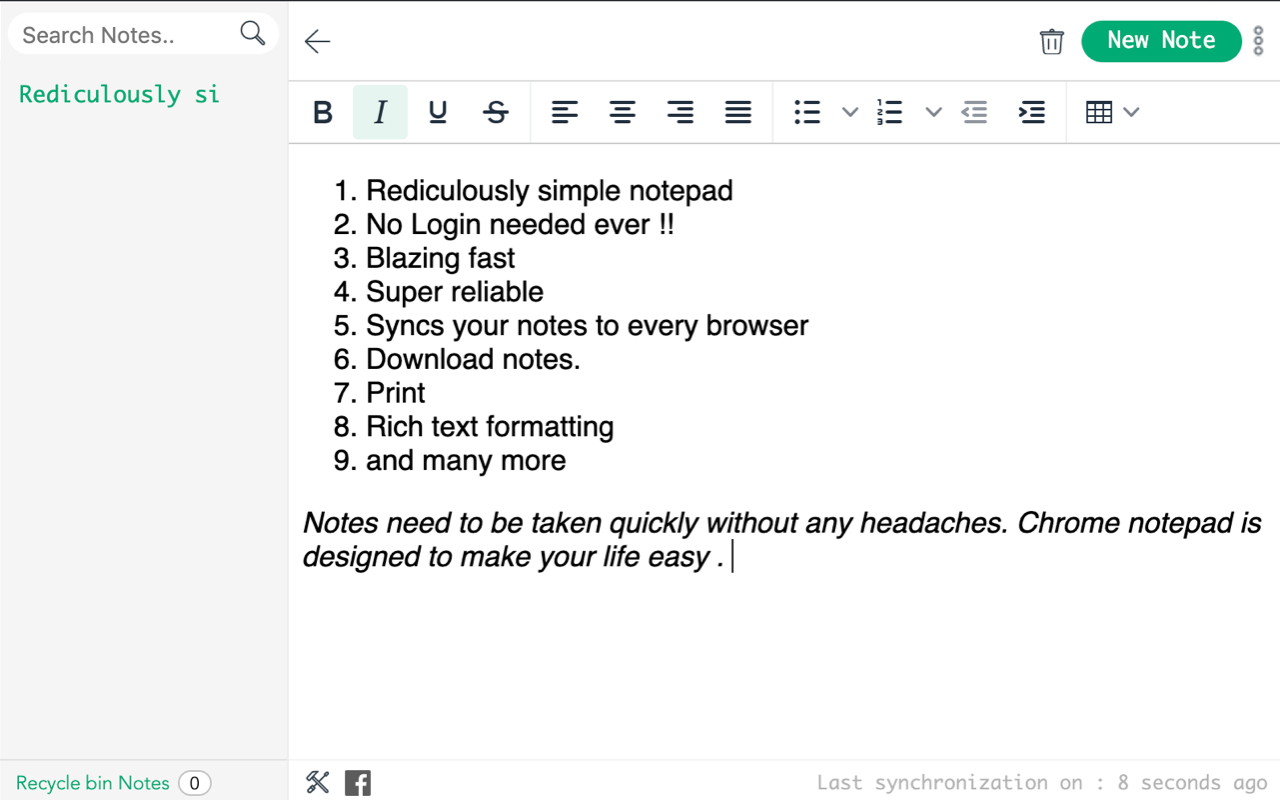Decrease the indent

click(974, 112)
